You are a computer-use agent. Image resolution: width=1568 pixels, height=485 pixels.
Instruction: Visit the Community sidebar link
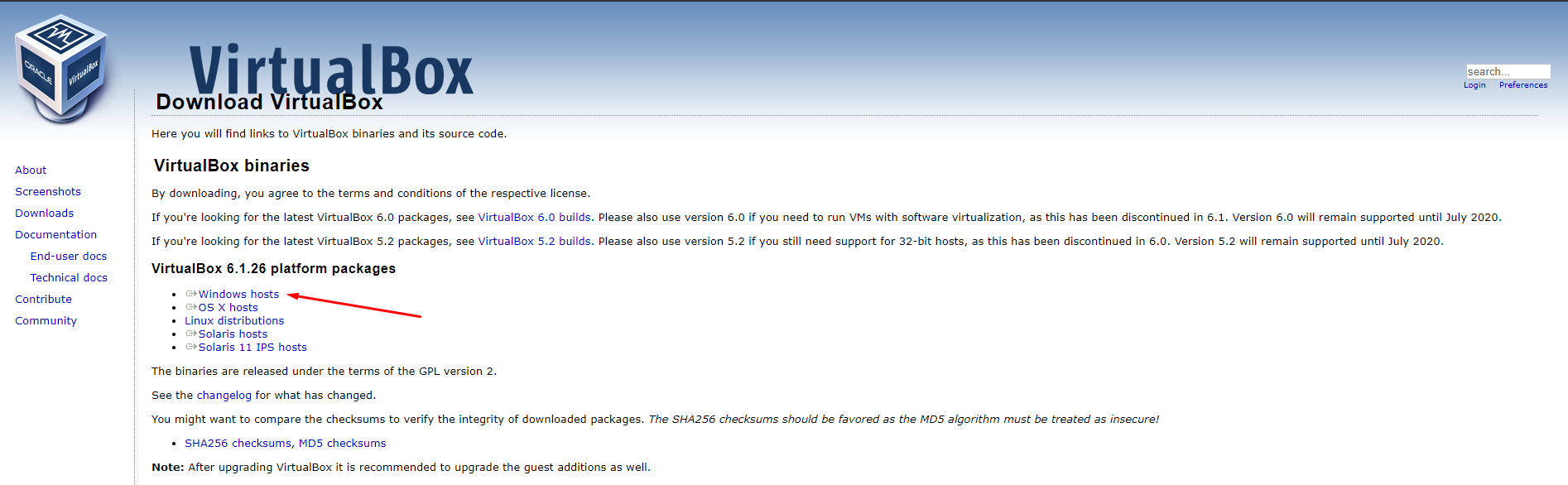tap(46, 320)
